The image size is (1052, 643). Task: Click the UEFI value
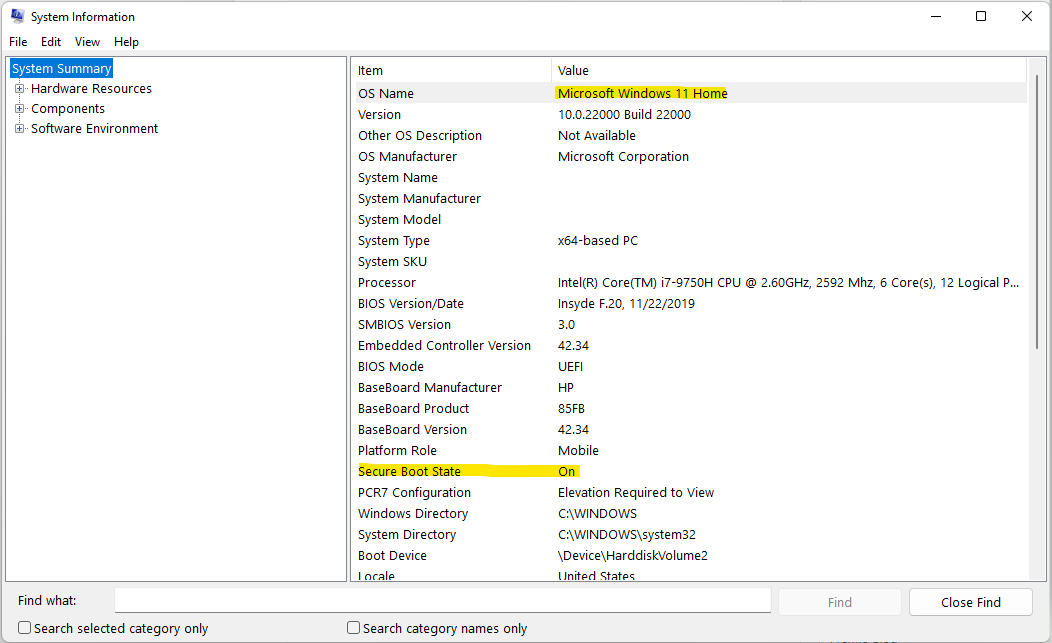[x=570, y=366]
